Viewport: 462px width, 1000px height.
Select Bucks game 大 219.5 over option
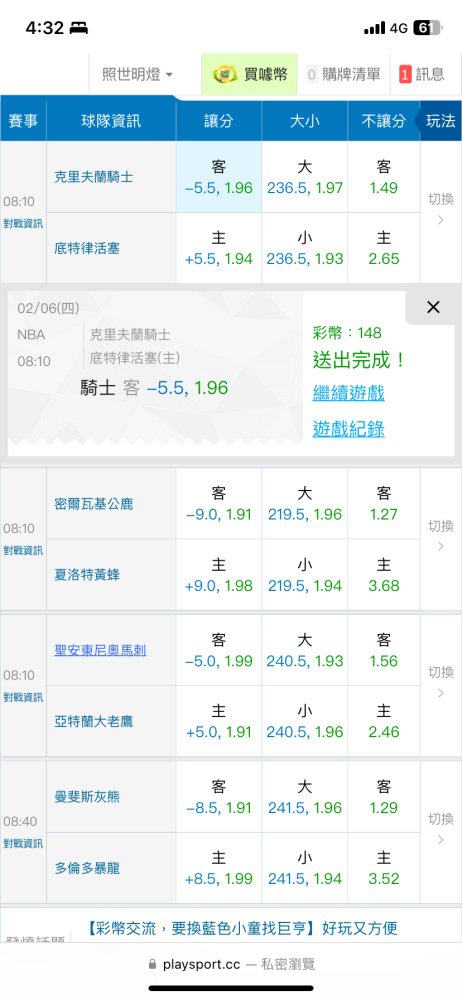[x=304, y=504]
